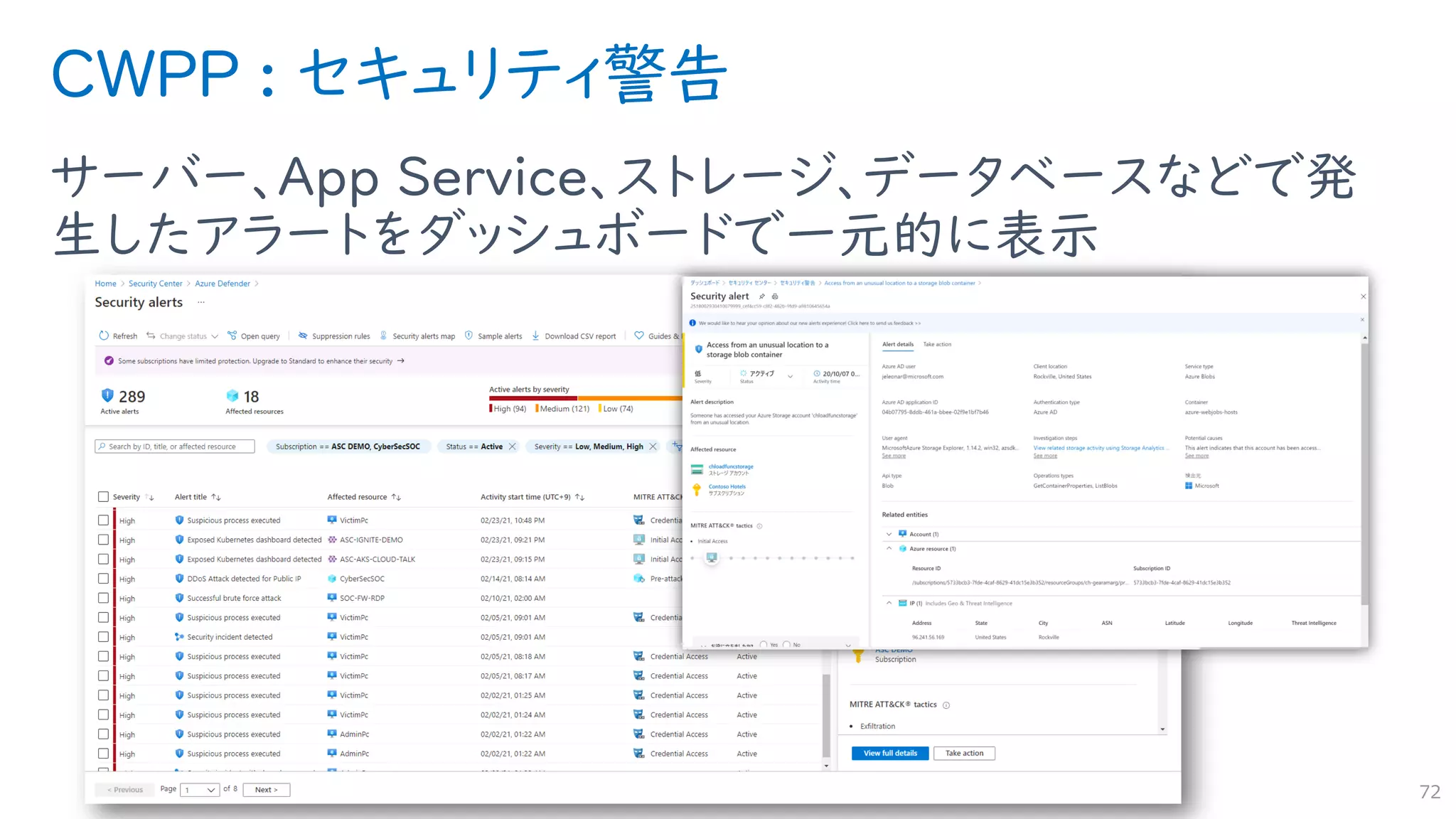Click the Suppression rules icon
The width and height of the screenshot is (1456, 819).
pyautogui.click(x=303, y=336)
